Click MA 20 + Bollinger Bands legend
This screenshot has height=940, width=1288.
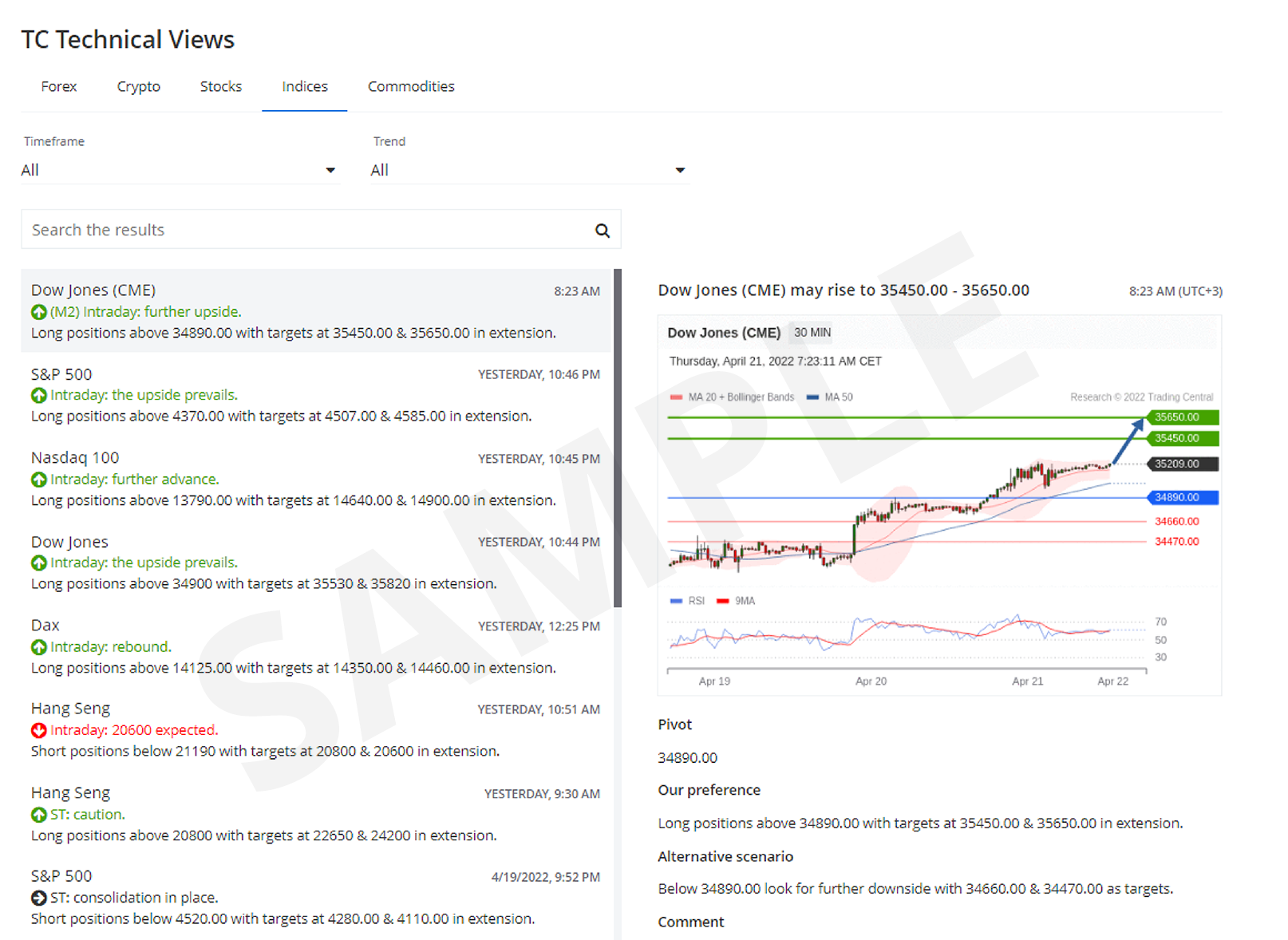733,397
